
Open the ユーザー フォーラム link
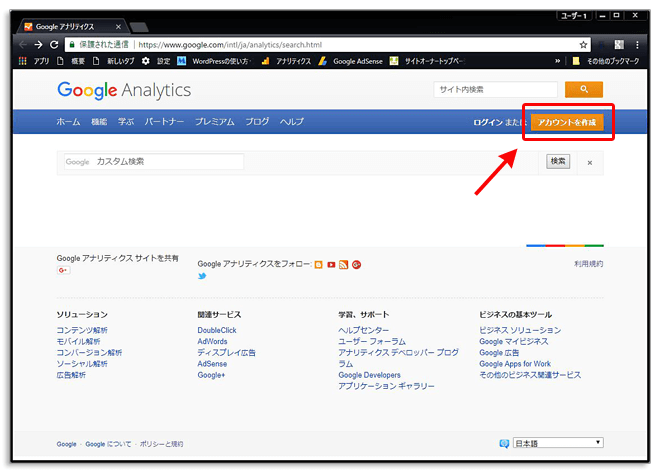(372, 341)
